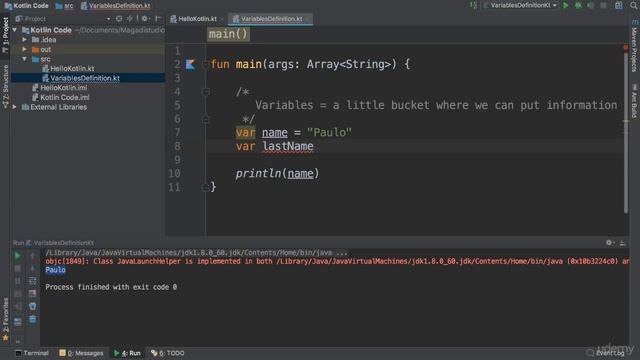The width and height of the screenshot is (640, 360).
Task: Close the VariablesDefinition.kt editor tab
Action: click(x=308, y=19)
